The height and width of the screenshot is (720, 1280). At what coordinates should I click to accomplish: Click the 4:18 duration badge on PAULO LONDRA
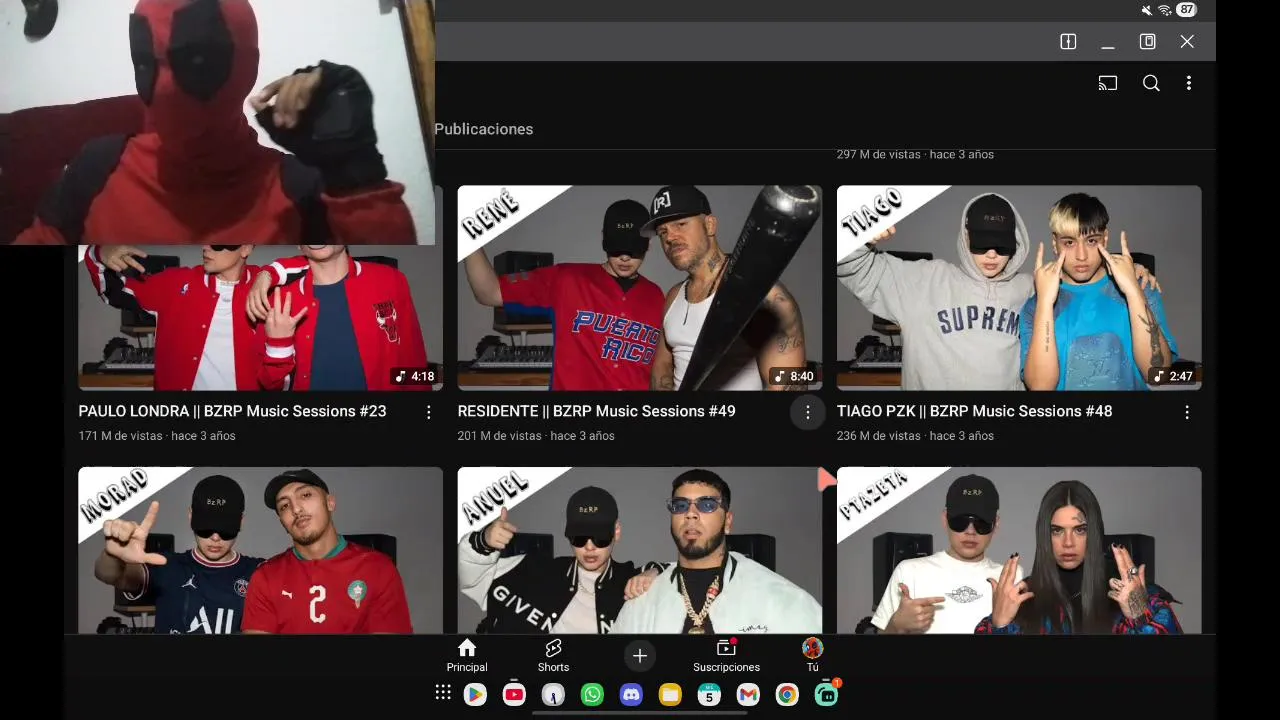[414, 377]
